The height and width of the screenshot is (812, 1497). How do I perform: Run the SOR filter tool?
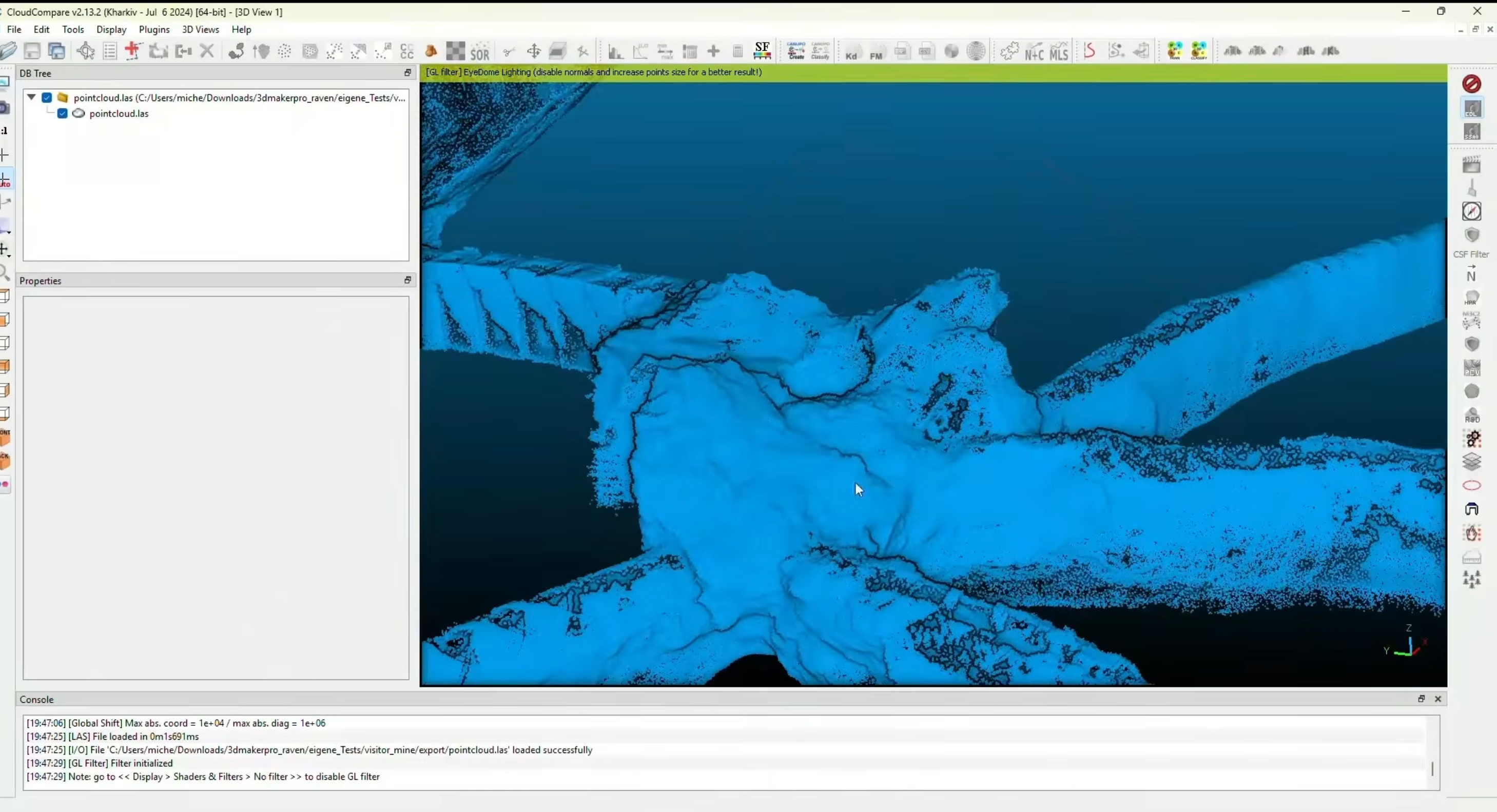coord(480,51)
